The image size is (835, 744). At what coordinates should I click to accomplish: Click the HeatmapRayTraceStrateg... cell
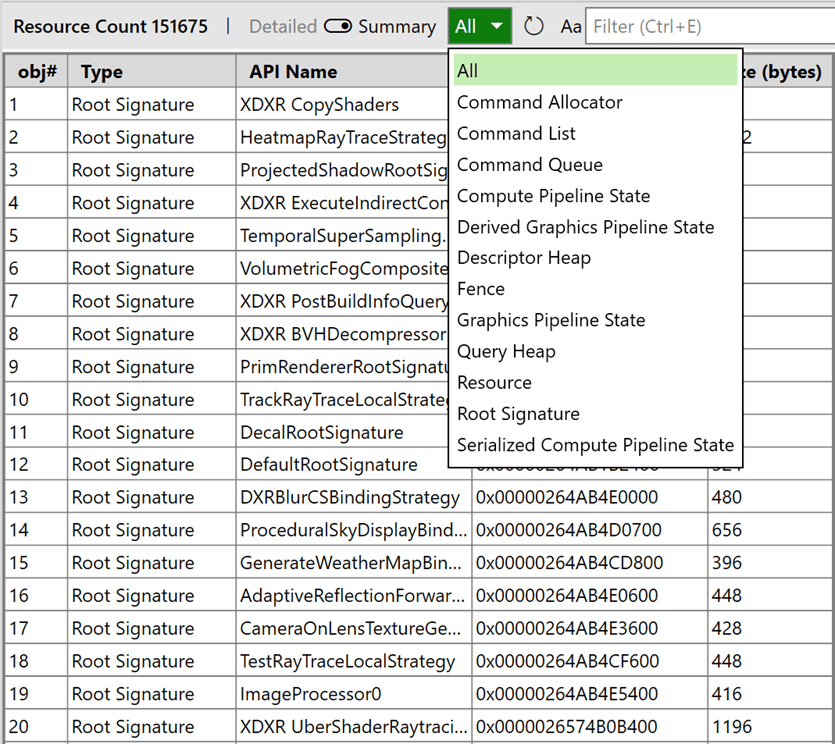coord(343,137)
